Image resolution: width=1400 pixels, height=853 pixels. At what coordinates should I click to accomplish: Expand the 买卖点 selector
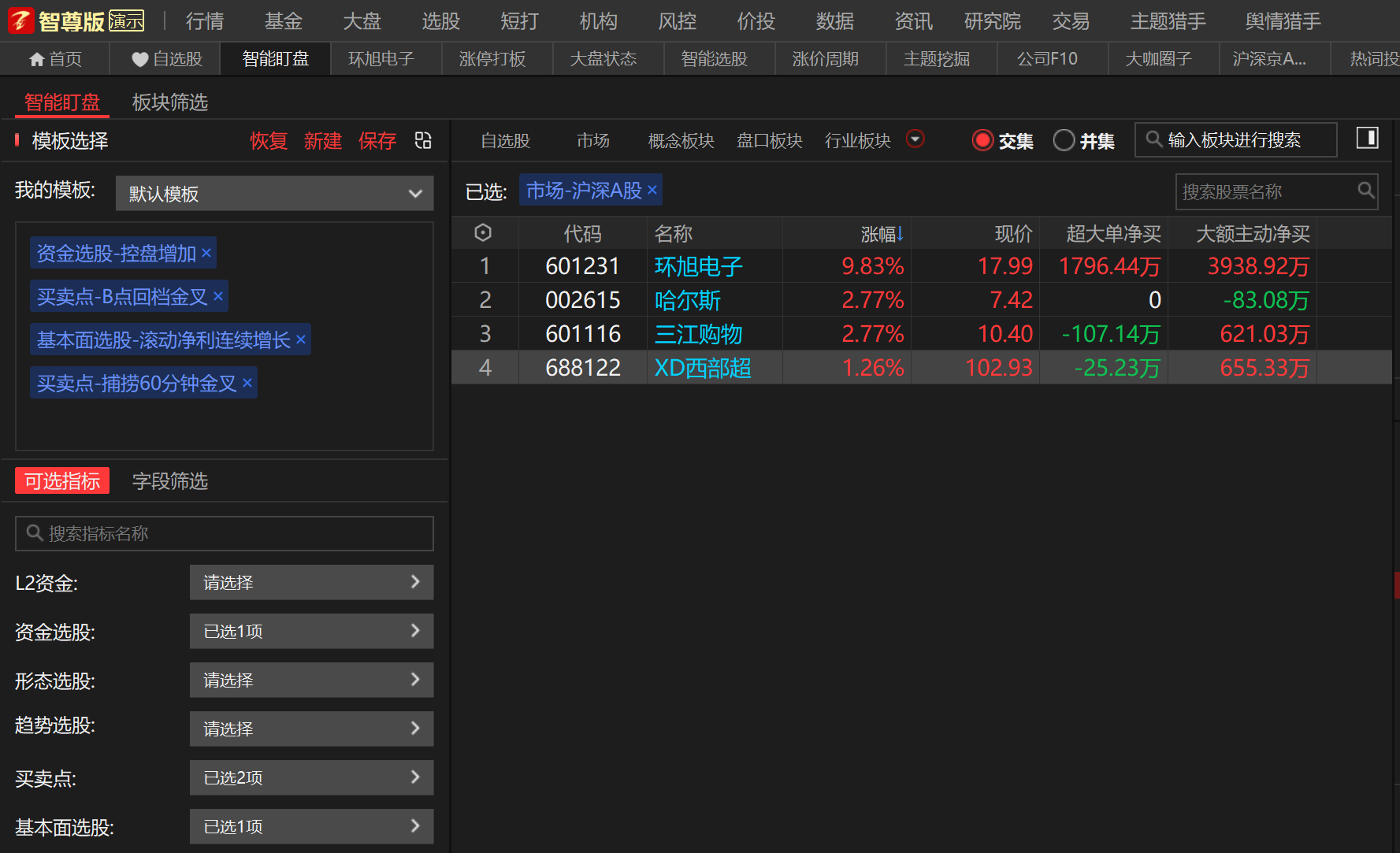(x=311, y=777)
